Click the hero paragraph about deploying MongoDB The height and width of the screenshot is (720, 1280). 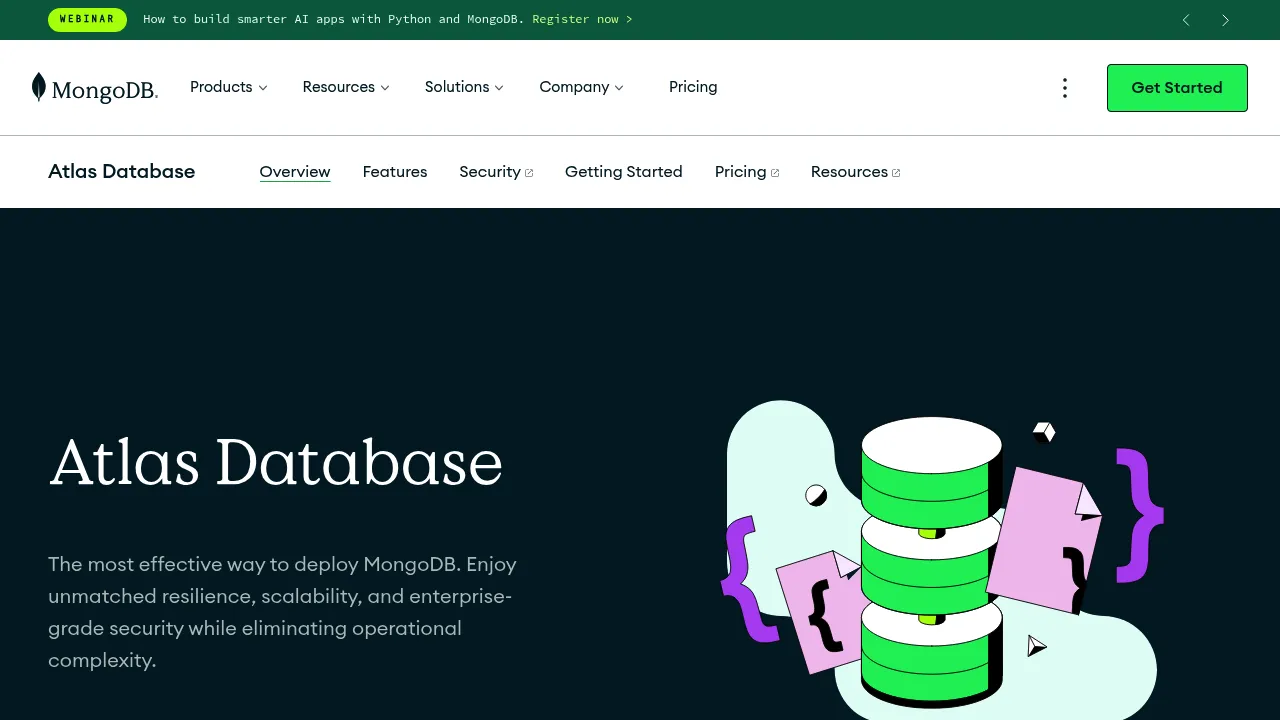(x=283, y=612)
